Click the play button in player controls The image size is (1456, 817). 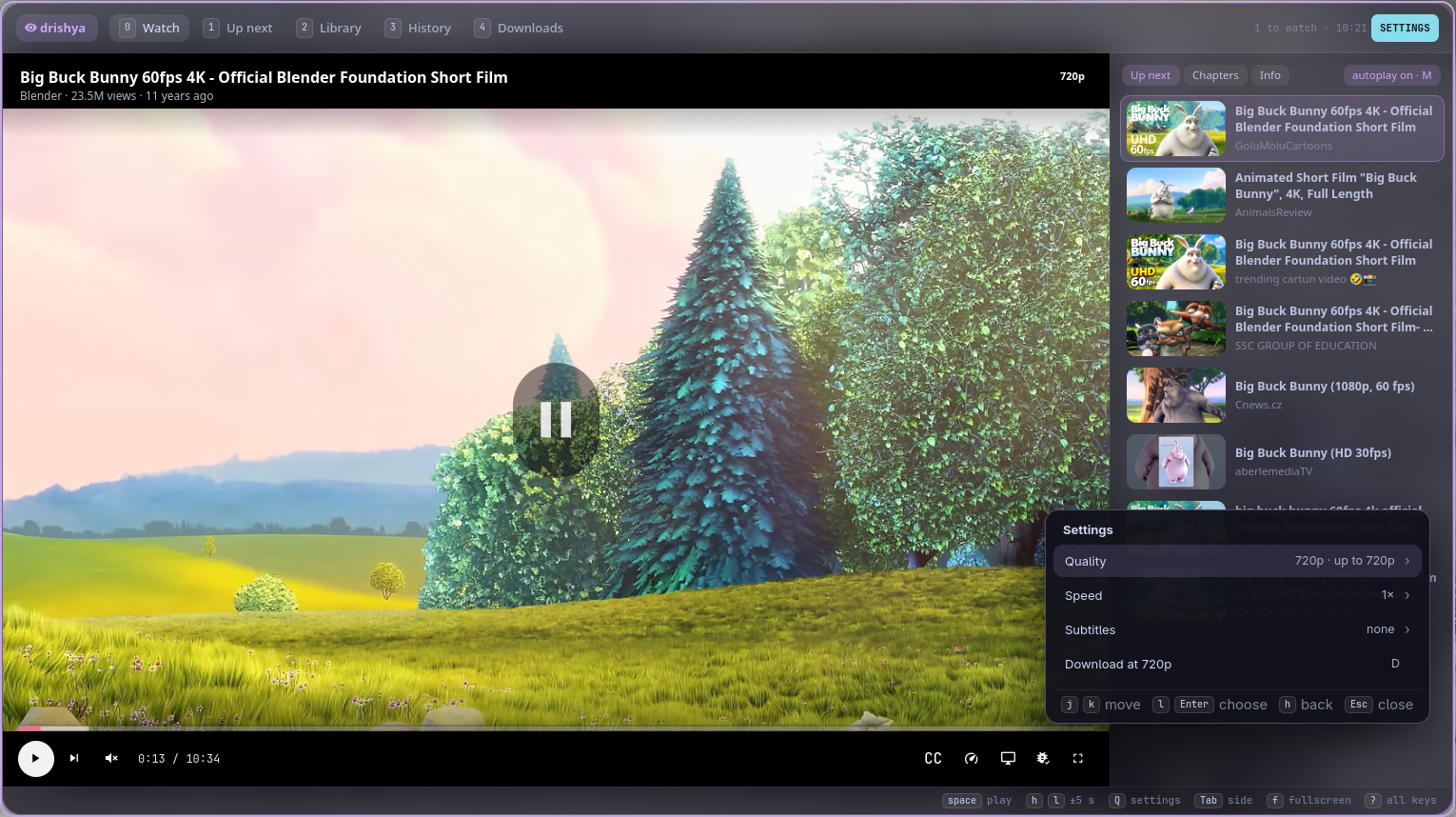pos(36,759)
